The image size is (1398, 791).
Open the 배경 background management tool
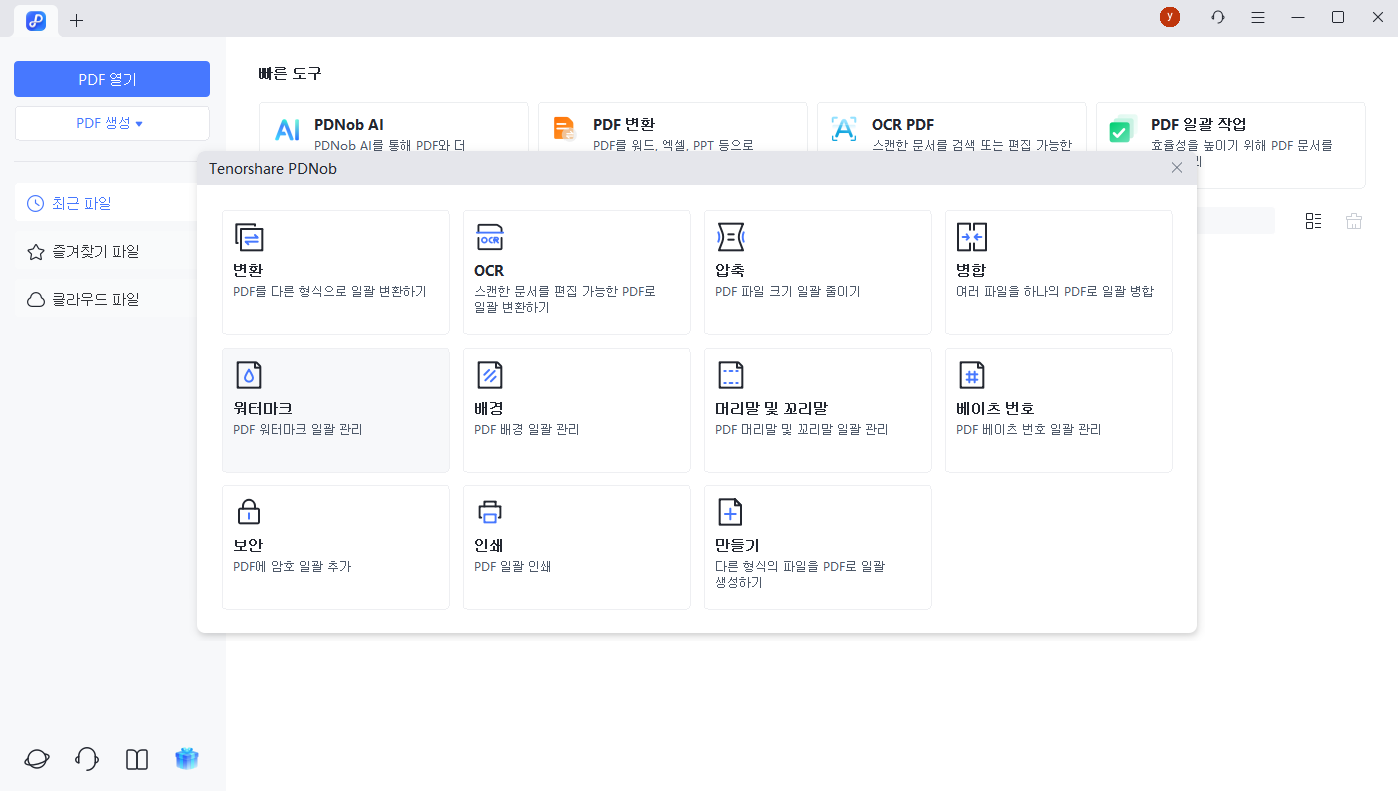(576, 410)
